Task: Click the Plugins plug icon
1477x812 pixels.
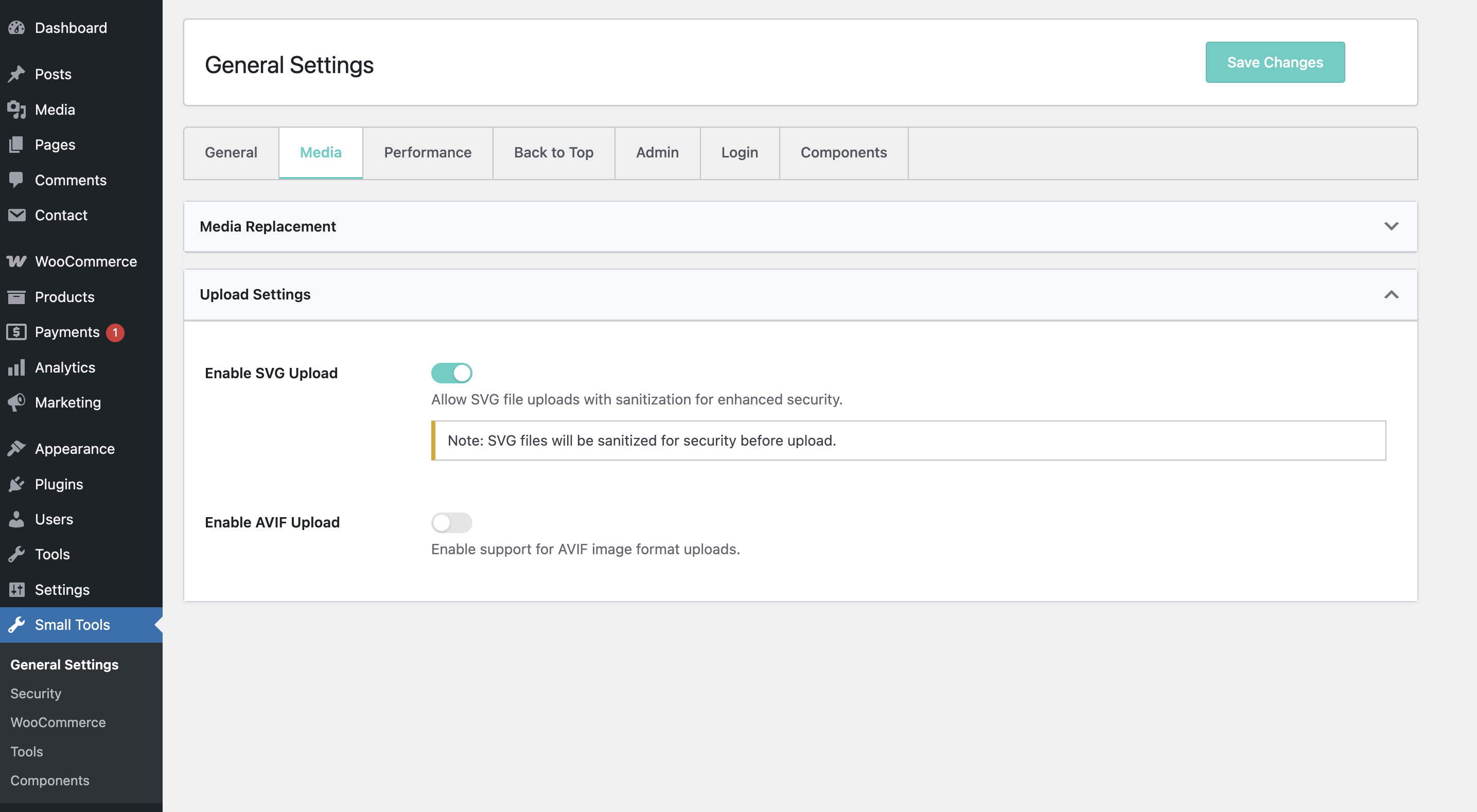Action: point(16,485)
